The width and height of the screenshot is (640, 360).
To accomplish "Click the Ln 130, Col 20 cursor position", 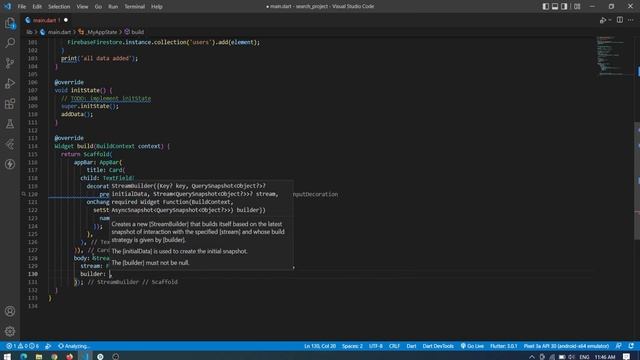I will 320,346.
